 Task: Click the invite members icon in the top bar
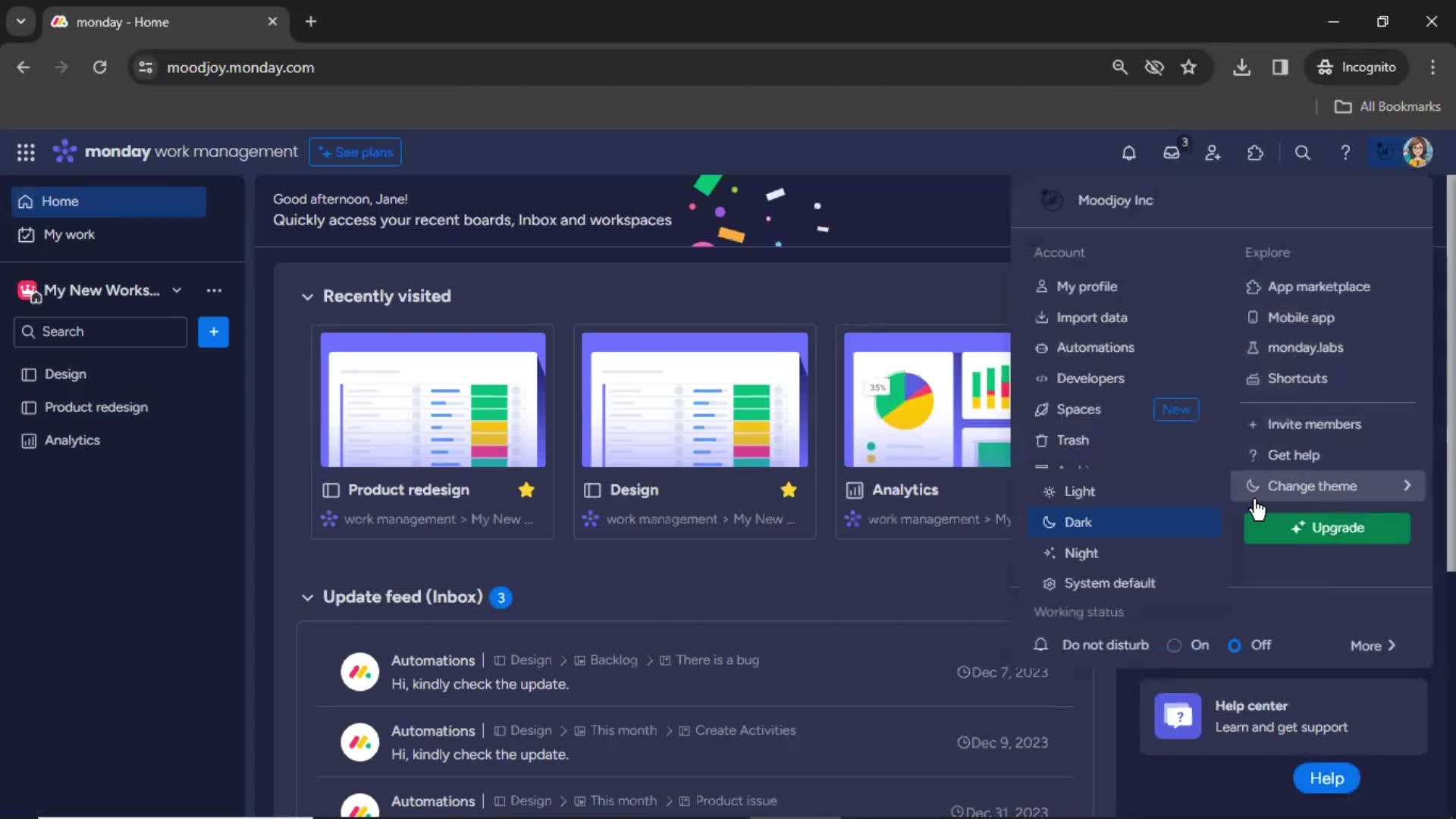[x=1213, y=152]
